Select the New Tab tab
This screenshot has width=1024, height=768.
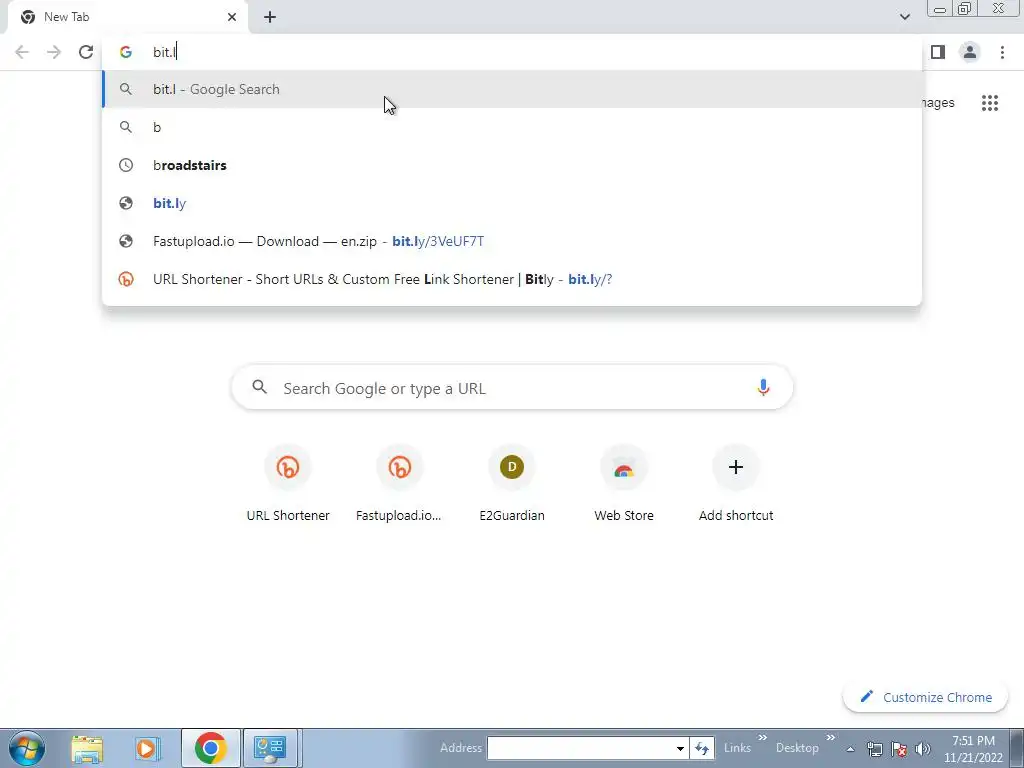tap(127, 17)
